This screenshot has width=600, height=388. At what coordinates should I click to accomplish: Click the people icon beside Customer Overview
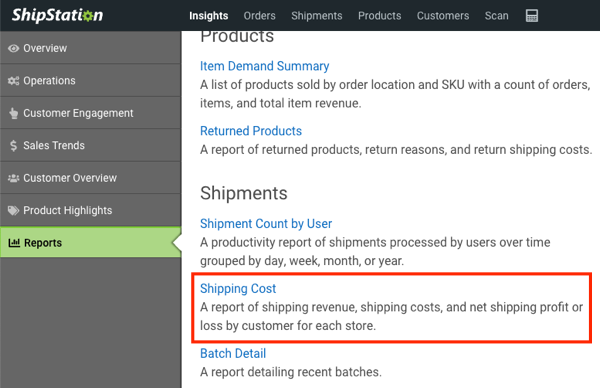(13, 178)
